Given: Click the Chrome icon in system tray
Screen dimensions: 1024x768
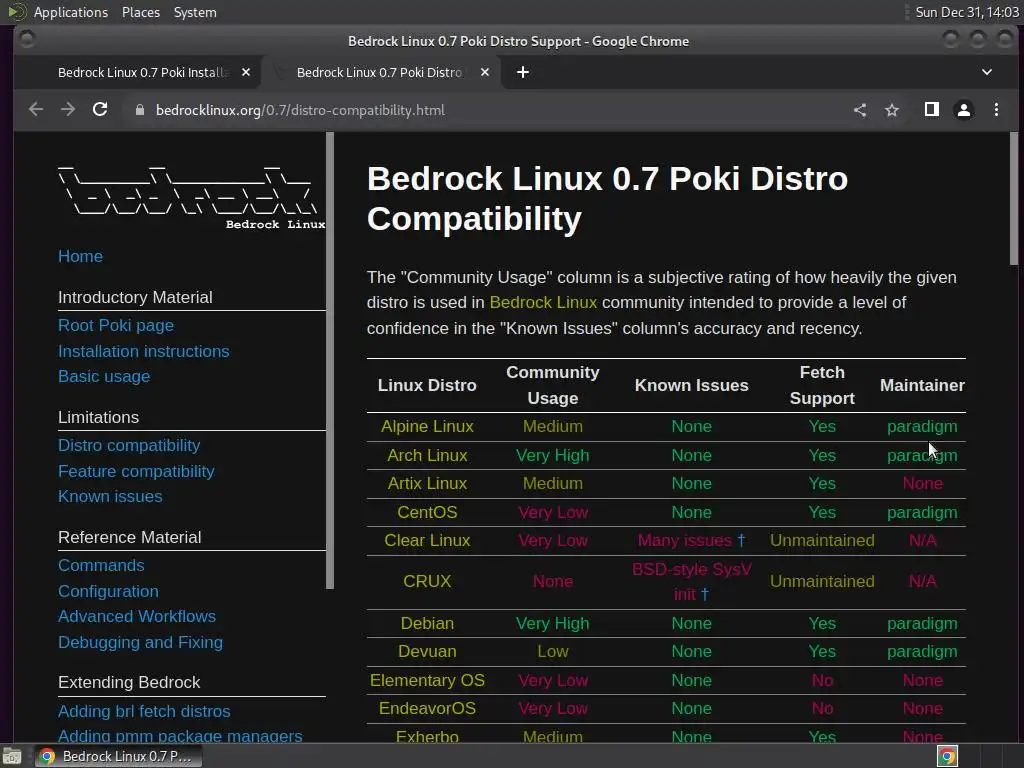Looking at the screenshot, I should [948, 756].
